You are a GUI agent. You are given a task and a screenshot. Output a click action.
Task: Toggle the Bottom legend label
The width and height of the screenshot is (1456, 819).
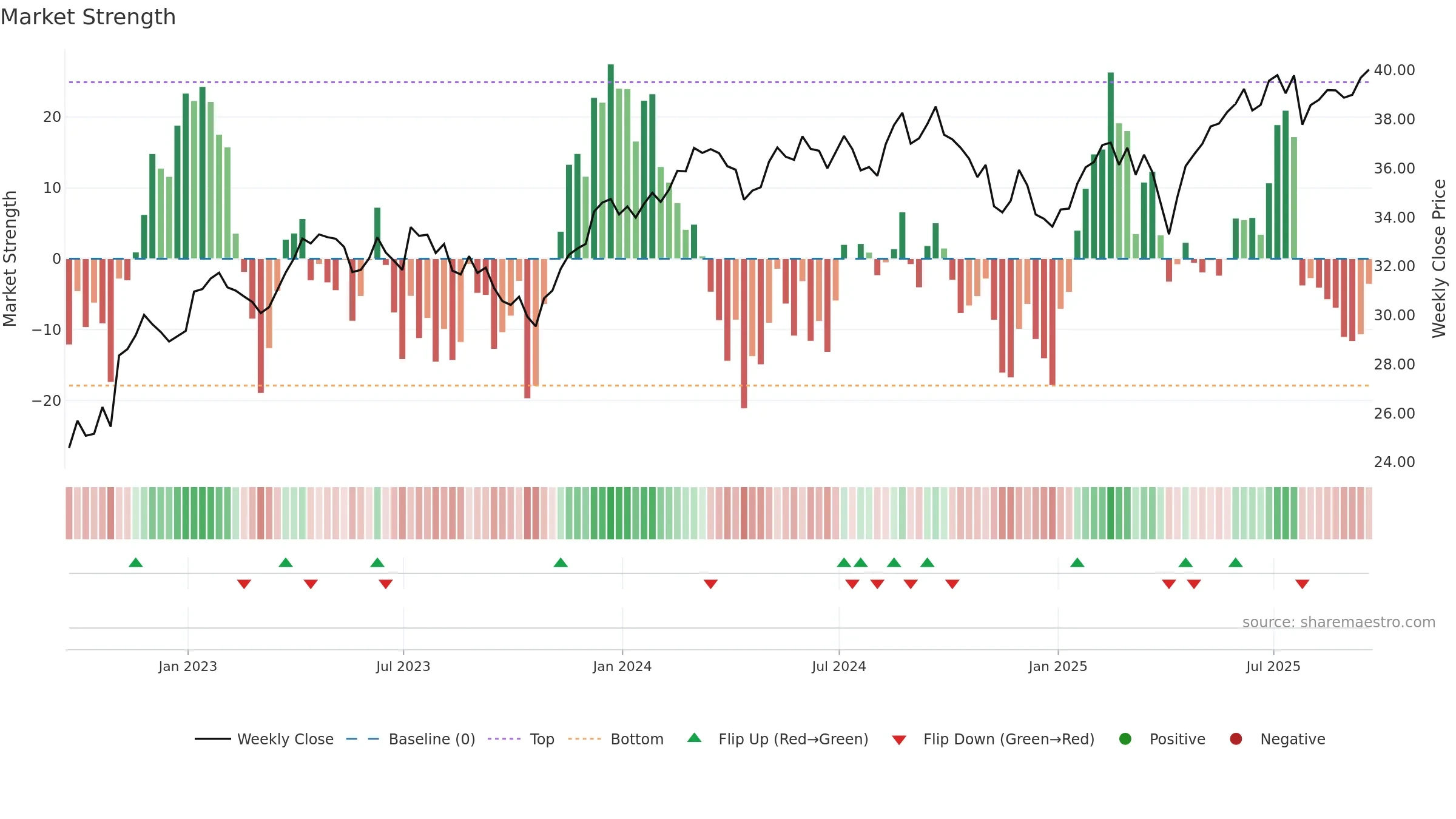[x=637, y=739]
